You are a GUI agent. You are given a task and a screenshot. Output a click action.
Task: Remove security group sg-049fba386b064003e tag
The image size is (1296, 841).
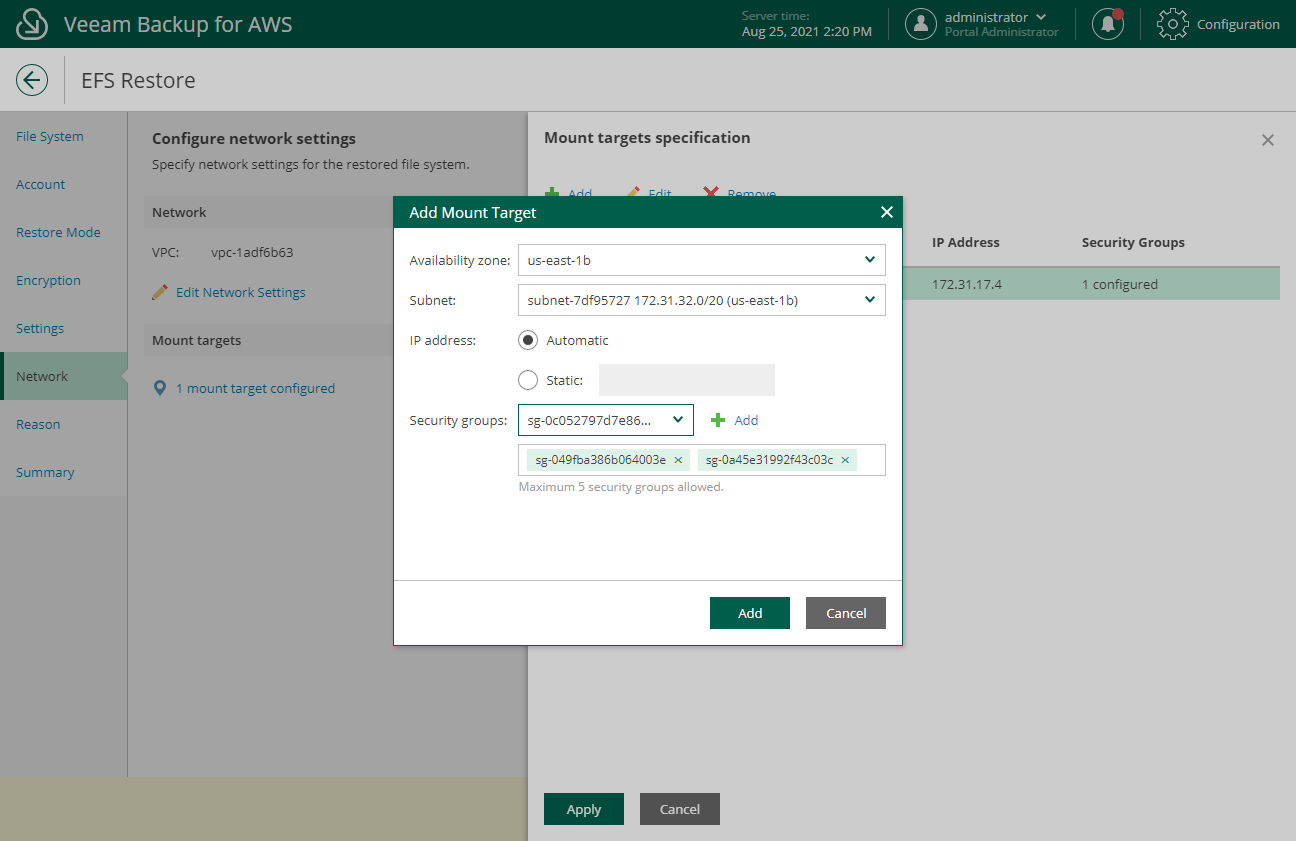[x=678, y=460]
